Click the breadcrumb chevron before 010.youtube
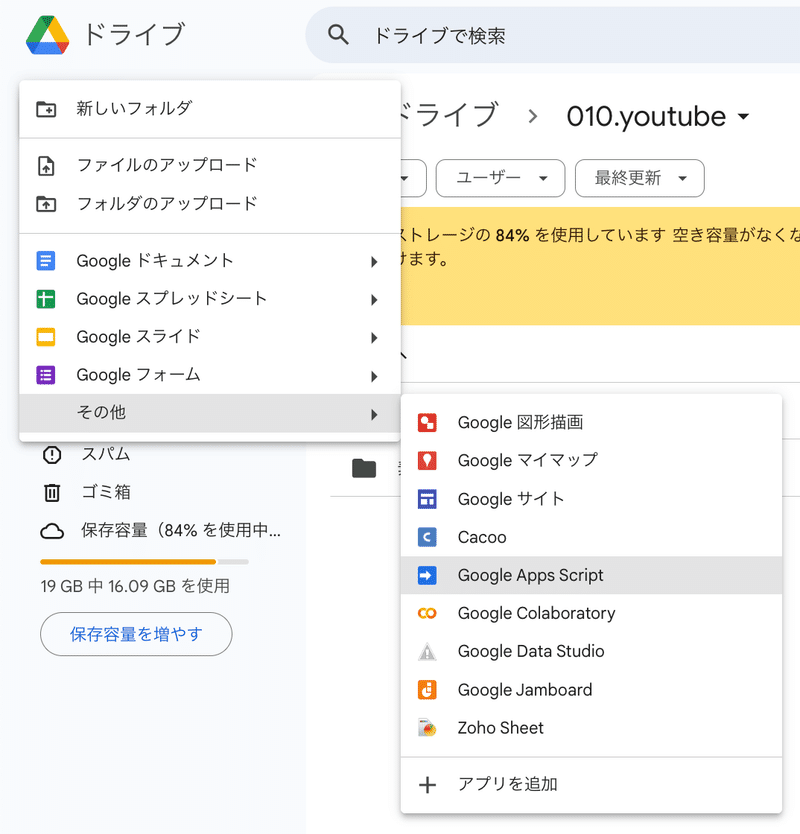The height and width of the screenshot is (834, 800). point(532,116)
